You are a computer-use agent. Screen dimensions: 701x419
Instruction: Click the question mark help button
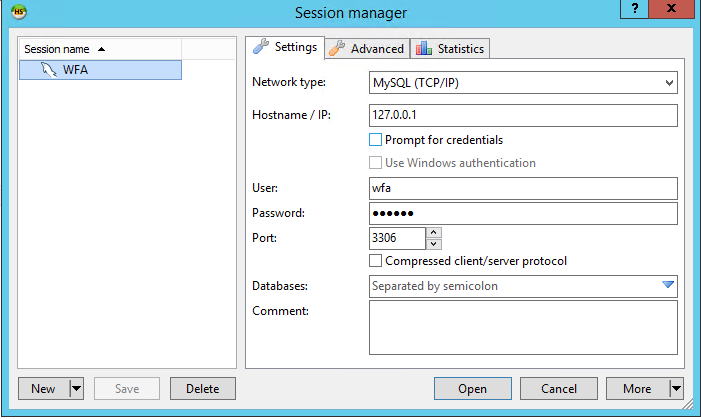(x=634, y=8)
